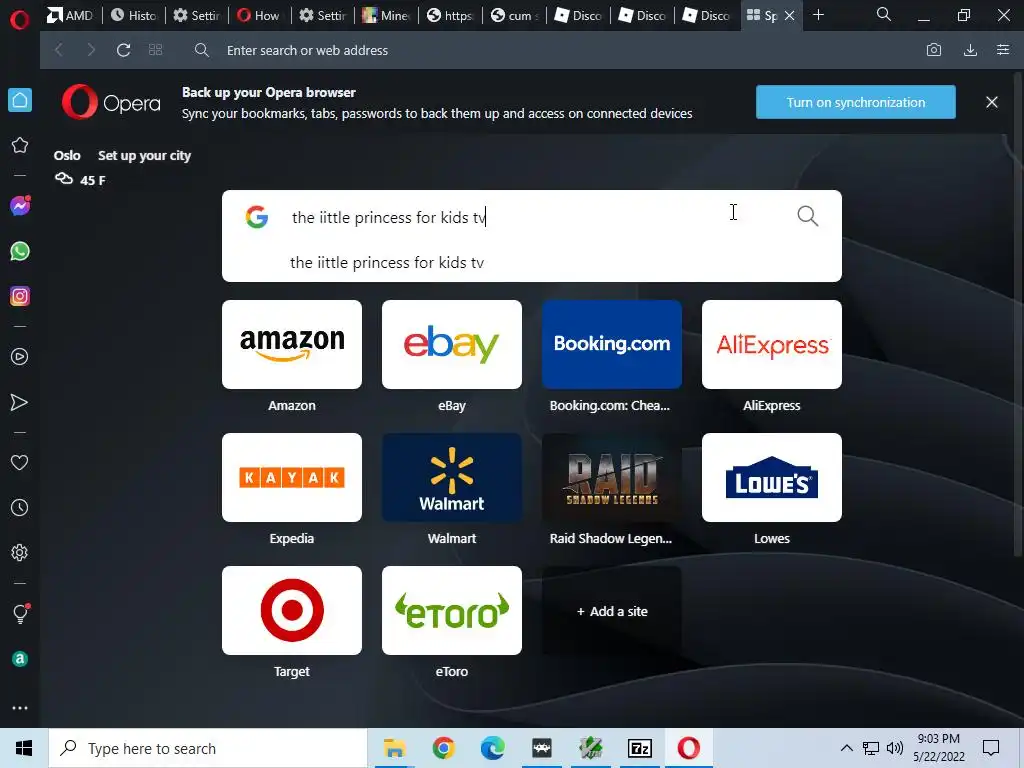Take a snapshot with the camera icon

pos(934,50)
